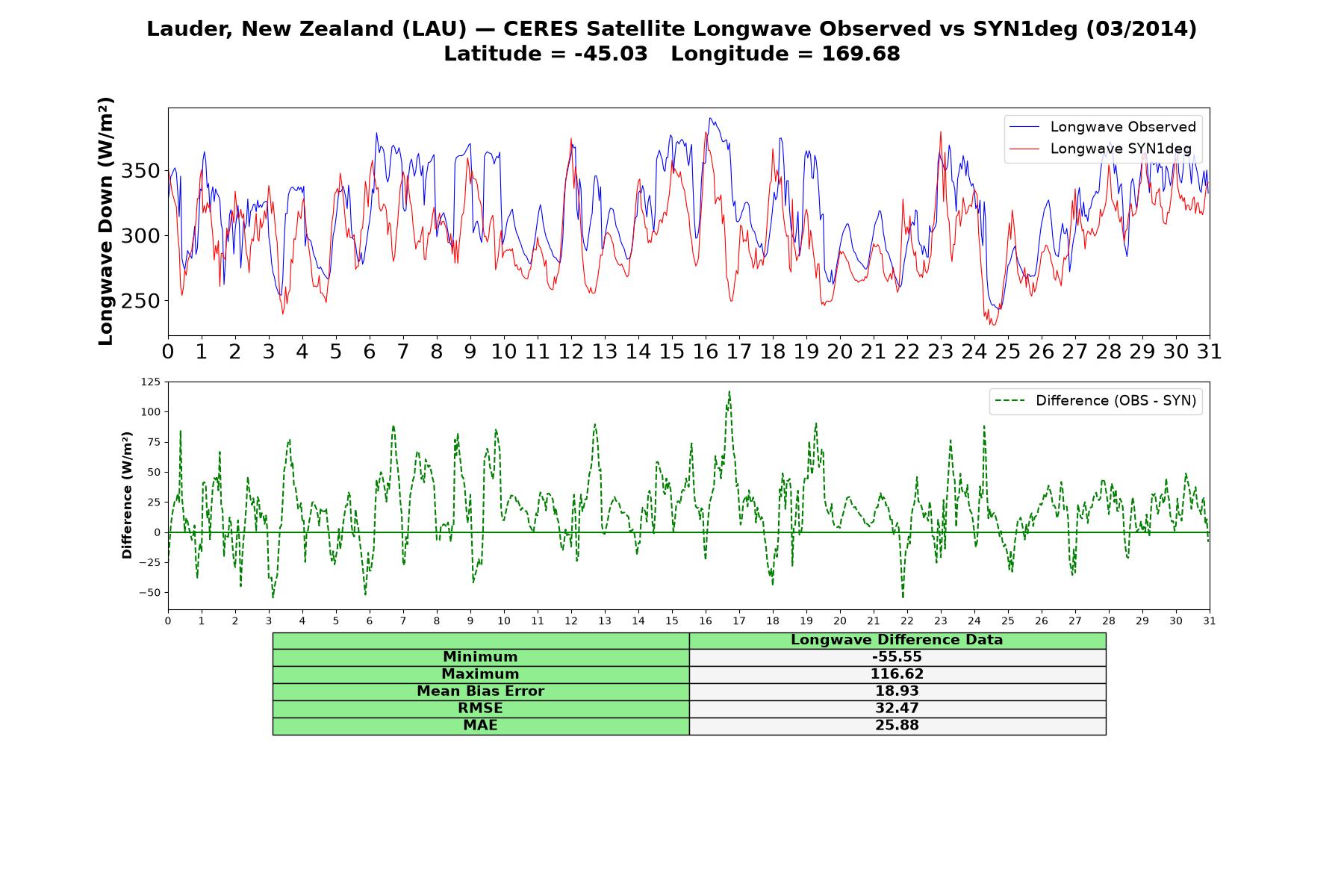
Task: Click the Difference (OBS - SYN) legend label
Action: (x=1116, y=401)
